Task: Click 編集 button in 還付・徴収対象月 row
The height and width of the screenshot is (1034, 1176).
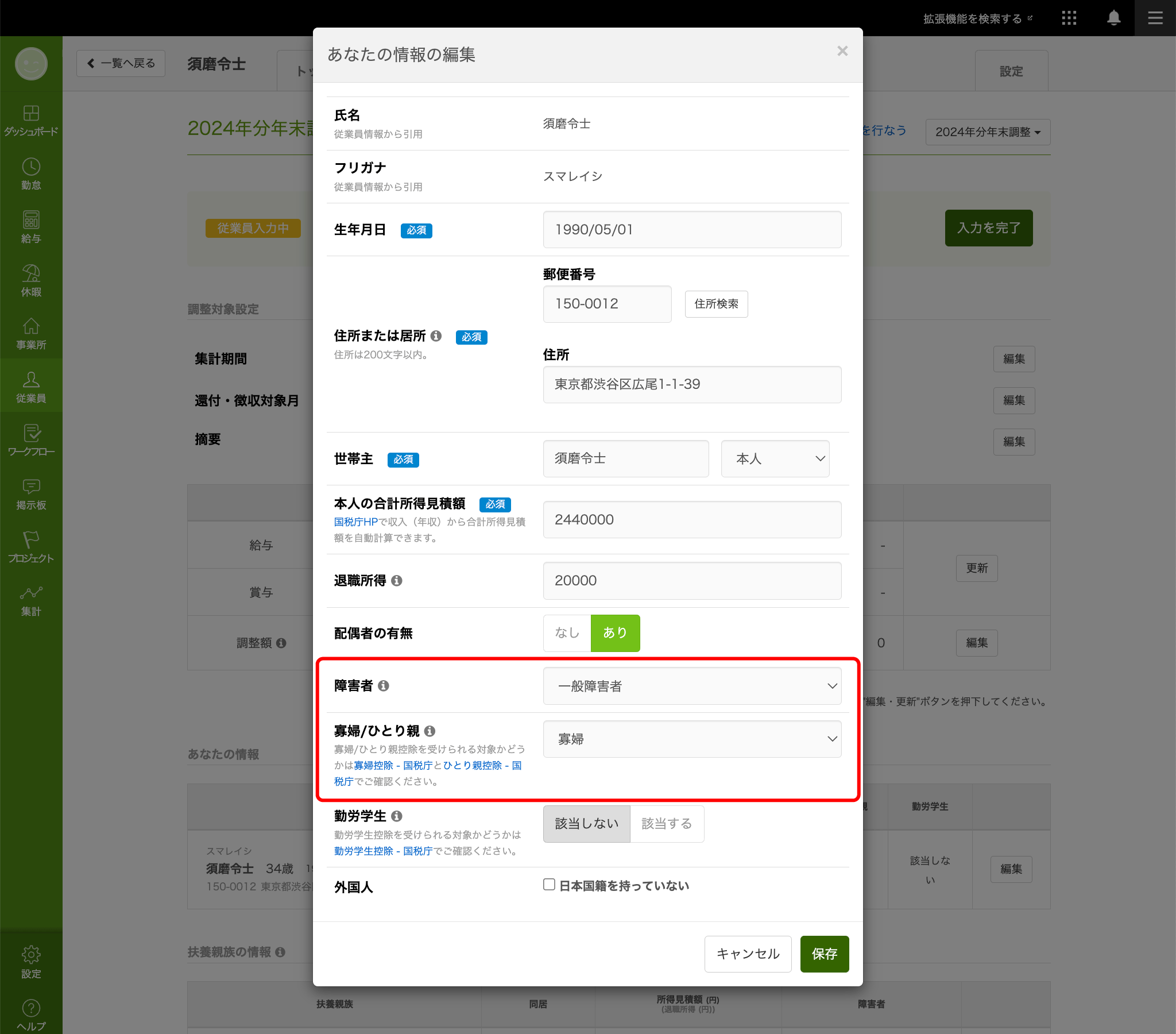Action: pyautogui.click(x=1013, y=400)
